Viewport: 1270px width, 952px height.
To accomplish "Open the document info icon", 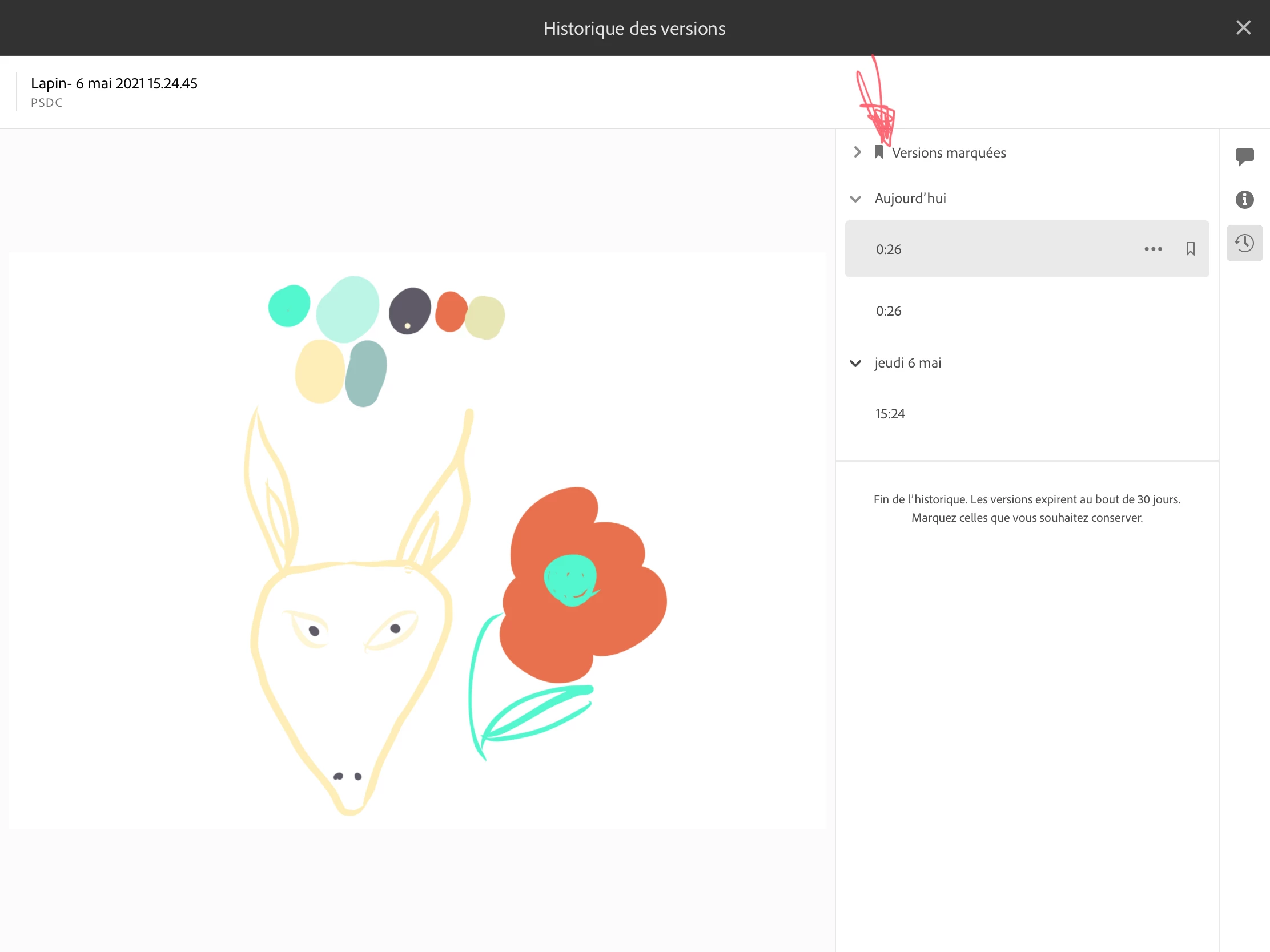I will 1244,200.
